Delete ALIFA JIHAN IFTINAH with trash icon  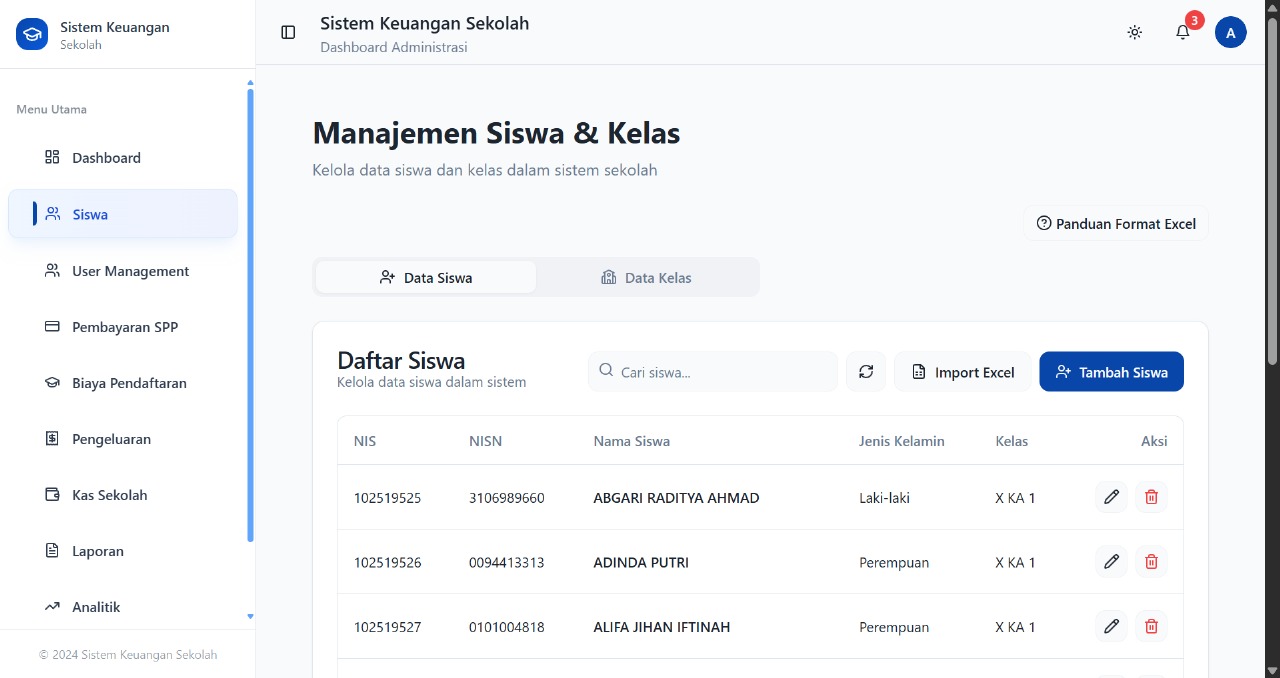click(1151, 626)
